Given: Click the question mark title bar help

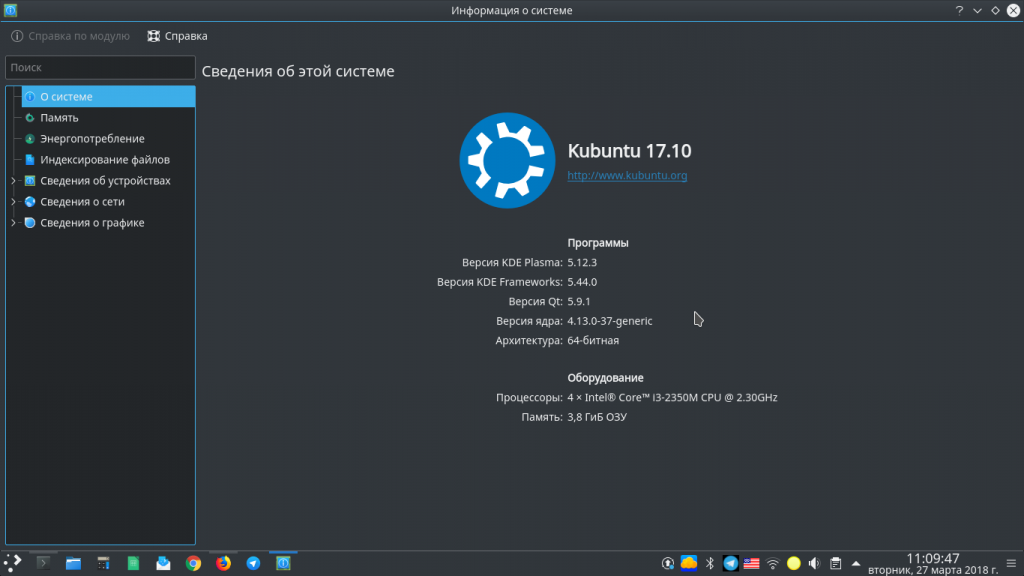Looking at the screenshot, I should point(959,10).
